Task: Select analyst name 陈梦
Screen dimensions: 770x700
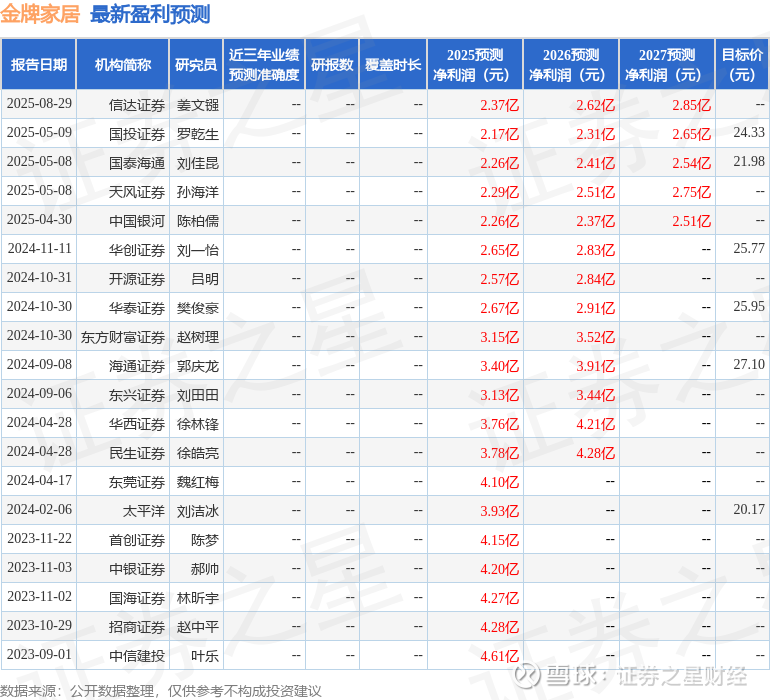Action: [x=205, y=540]
